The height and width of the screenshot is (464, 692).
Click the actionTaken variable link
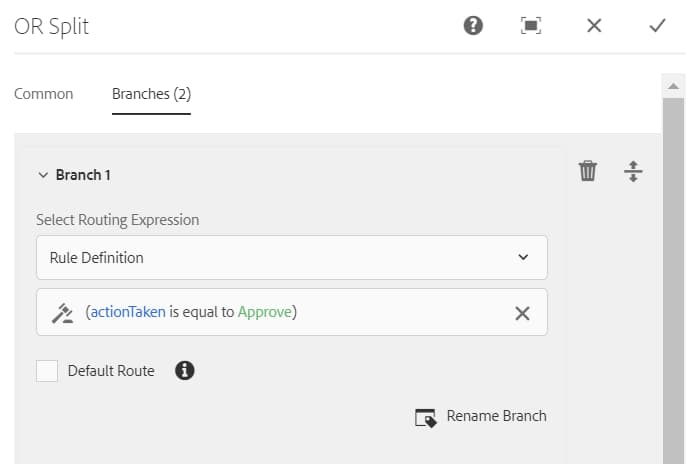point(128,312)
